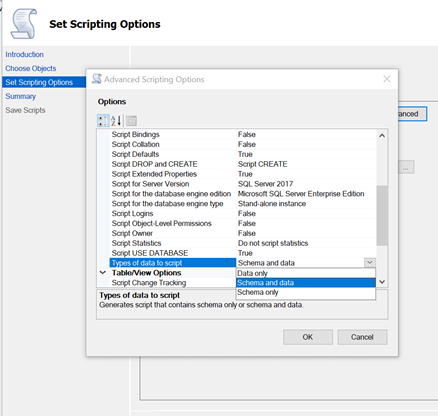Click the 'SQL Server 2017' value
Image resolution: width=438 pixels, height=416 pixels.
pos(265,184)
